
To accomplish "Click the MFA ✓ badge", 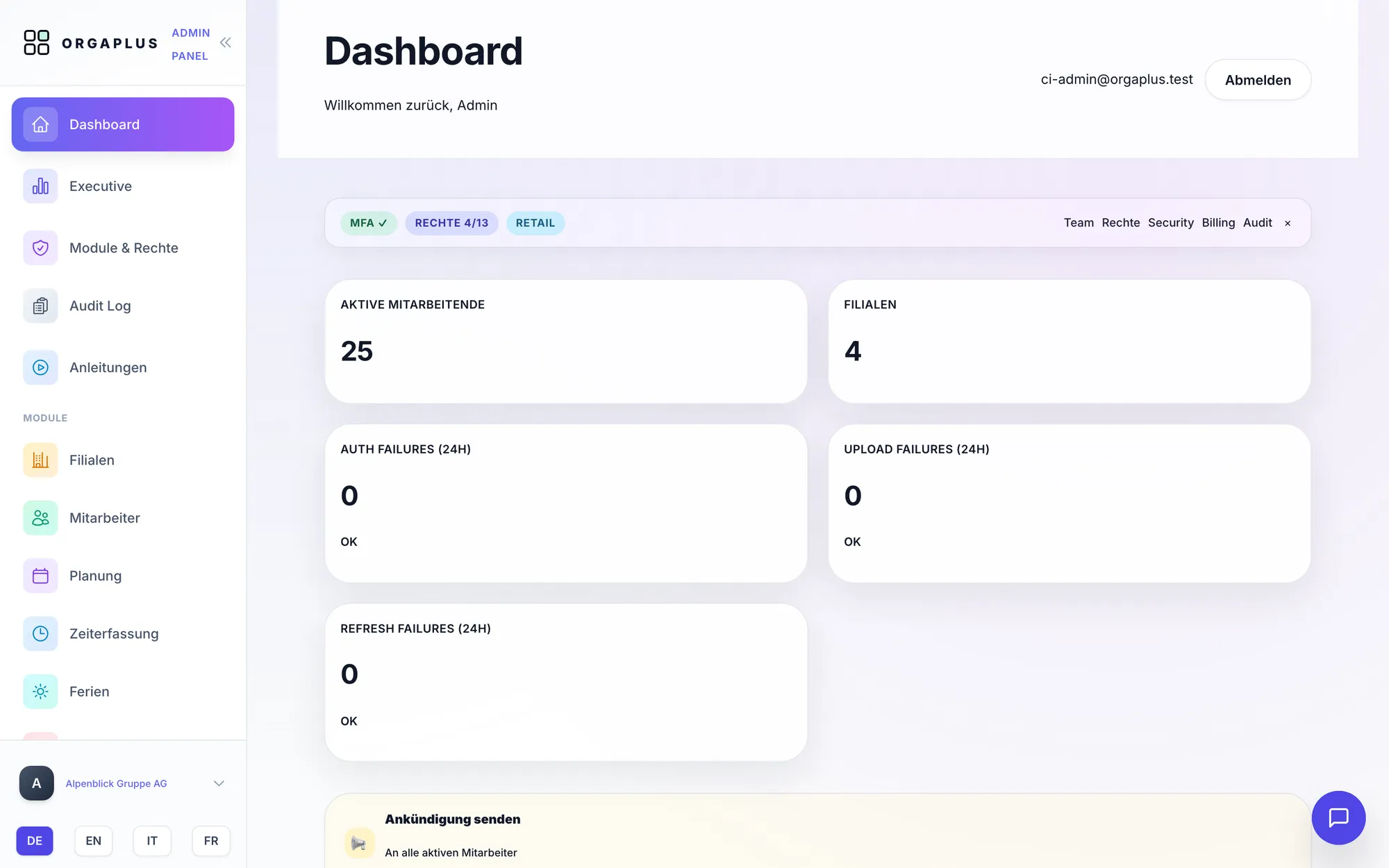I will (x=368, y=223).
